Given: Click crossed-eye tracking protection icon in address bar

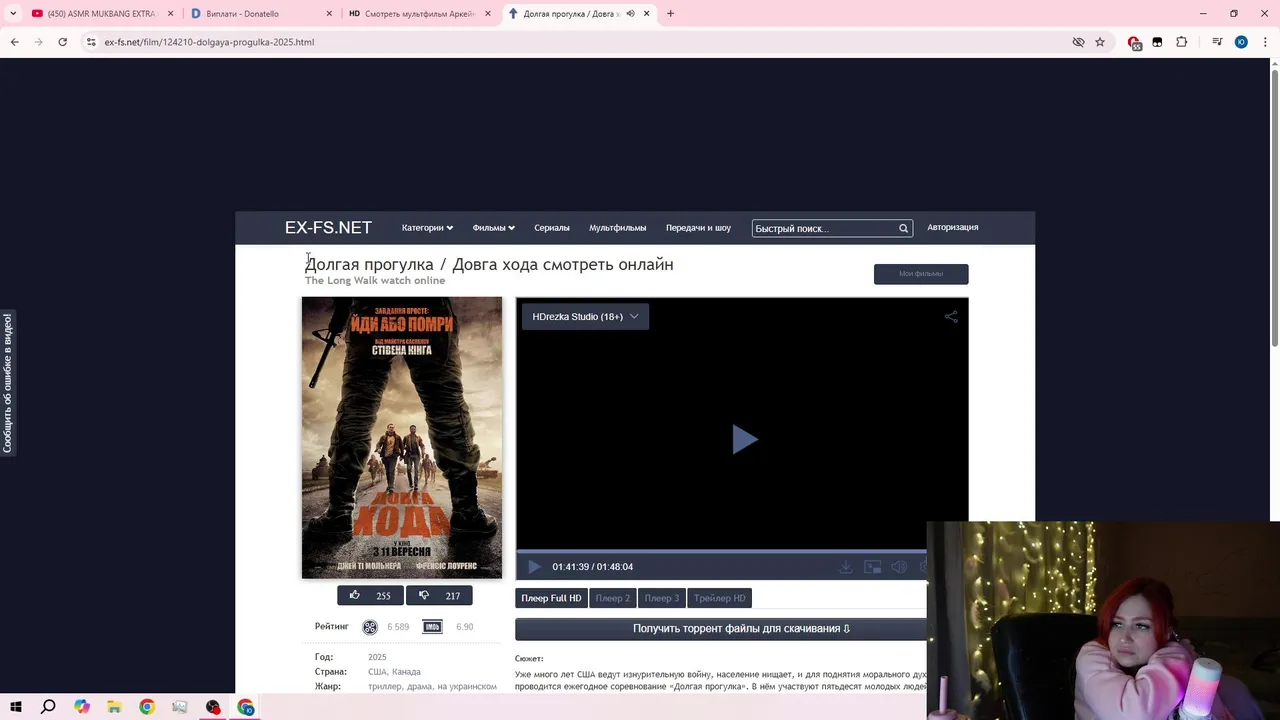Looking at the screenshot, I should click(x=1078, y=42).
